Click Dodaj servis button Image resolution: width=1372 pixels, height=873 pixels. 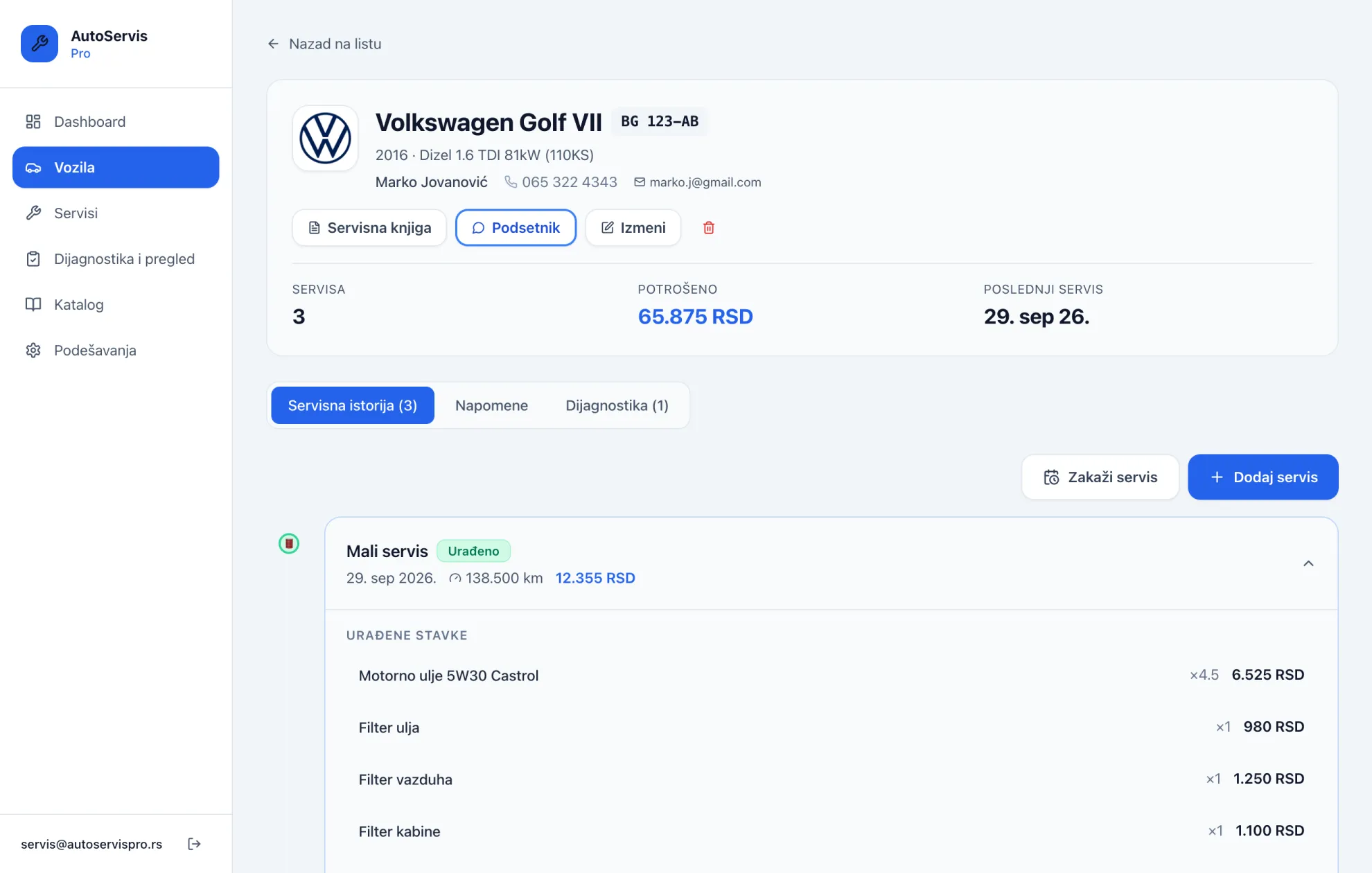[x=1263, y=477]
